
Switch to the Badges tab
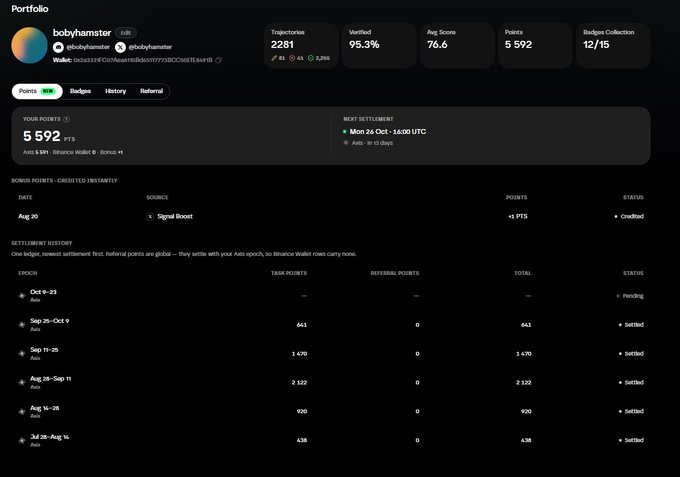tap(80, 91)
